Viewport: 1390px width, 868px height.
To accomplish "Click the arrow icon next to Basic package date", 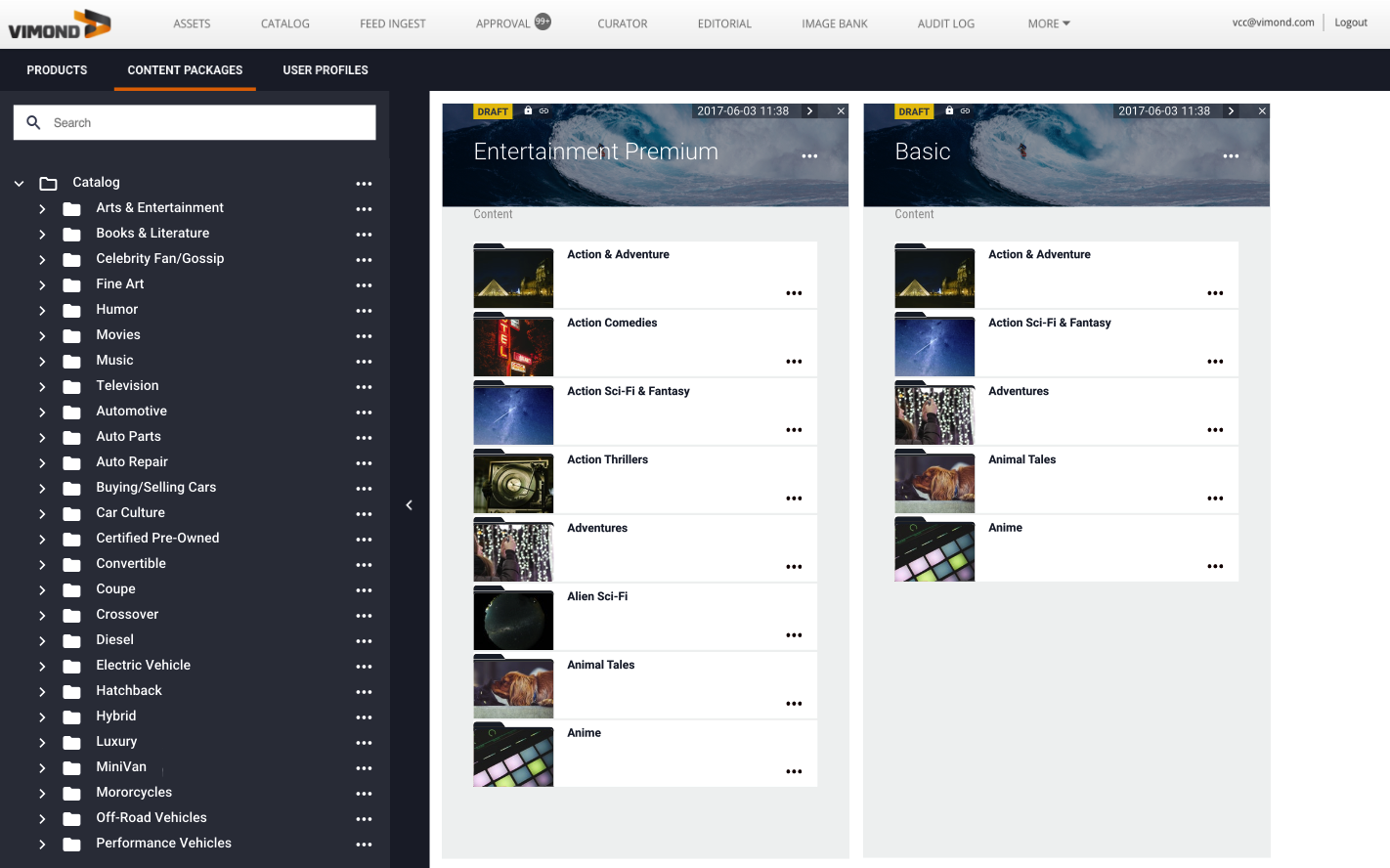I will tap(1231, 111).
